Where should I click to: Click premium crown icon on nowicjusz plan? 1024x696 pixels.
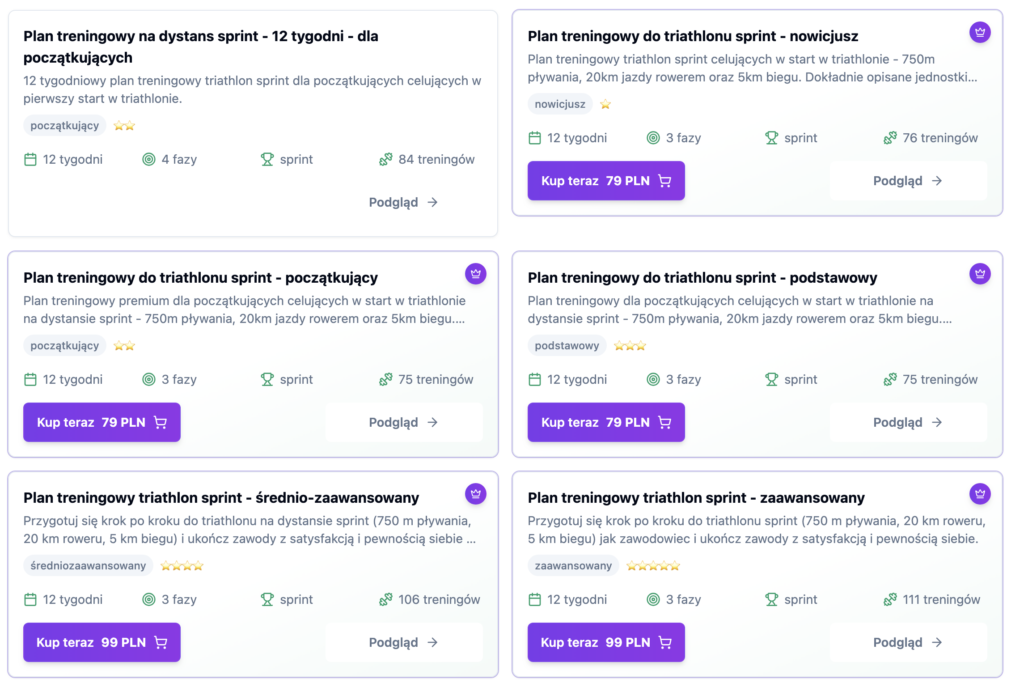[x=980, y=33]
